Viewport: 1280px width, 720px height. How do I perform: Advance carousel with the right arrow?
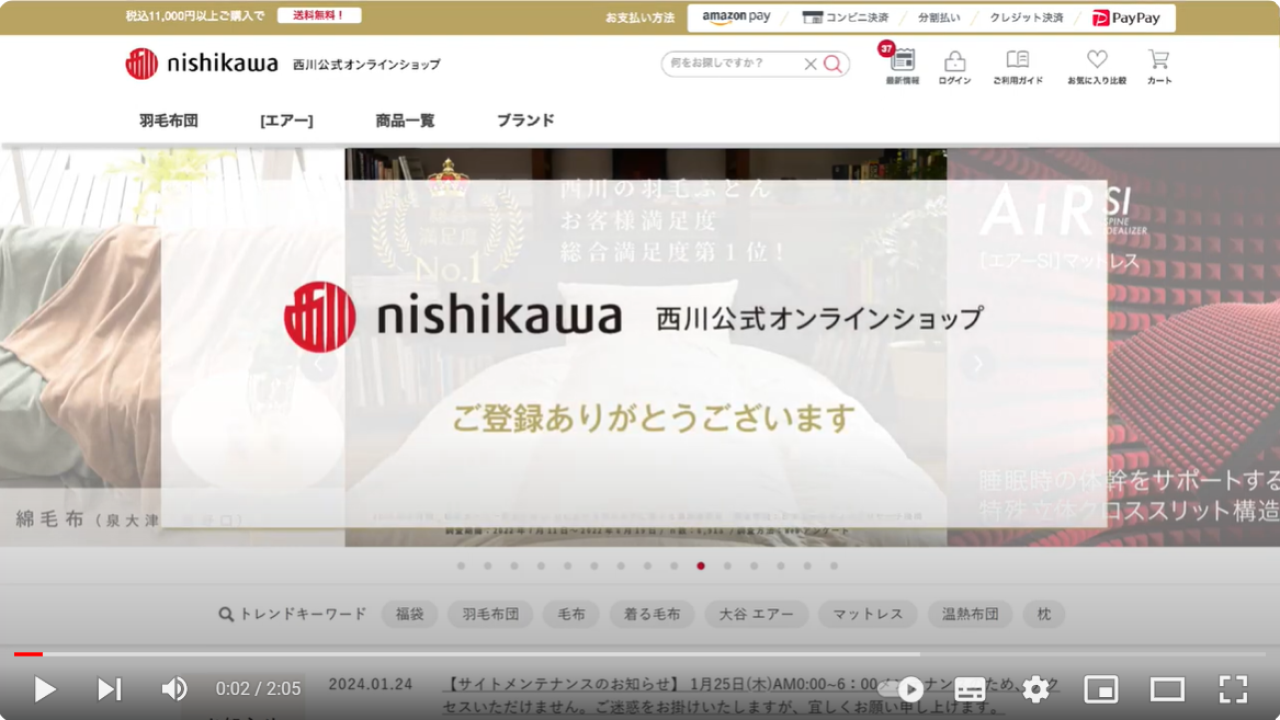point(977,364)
